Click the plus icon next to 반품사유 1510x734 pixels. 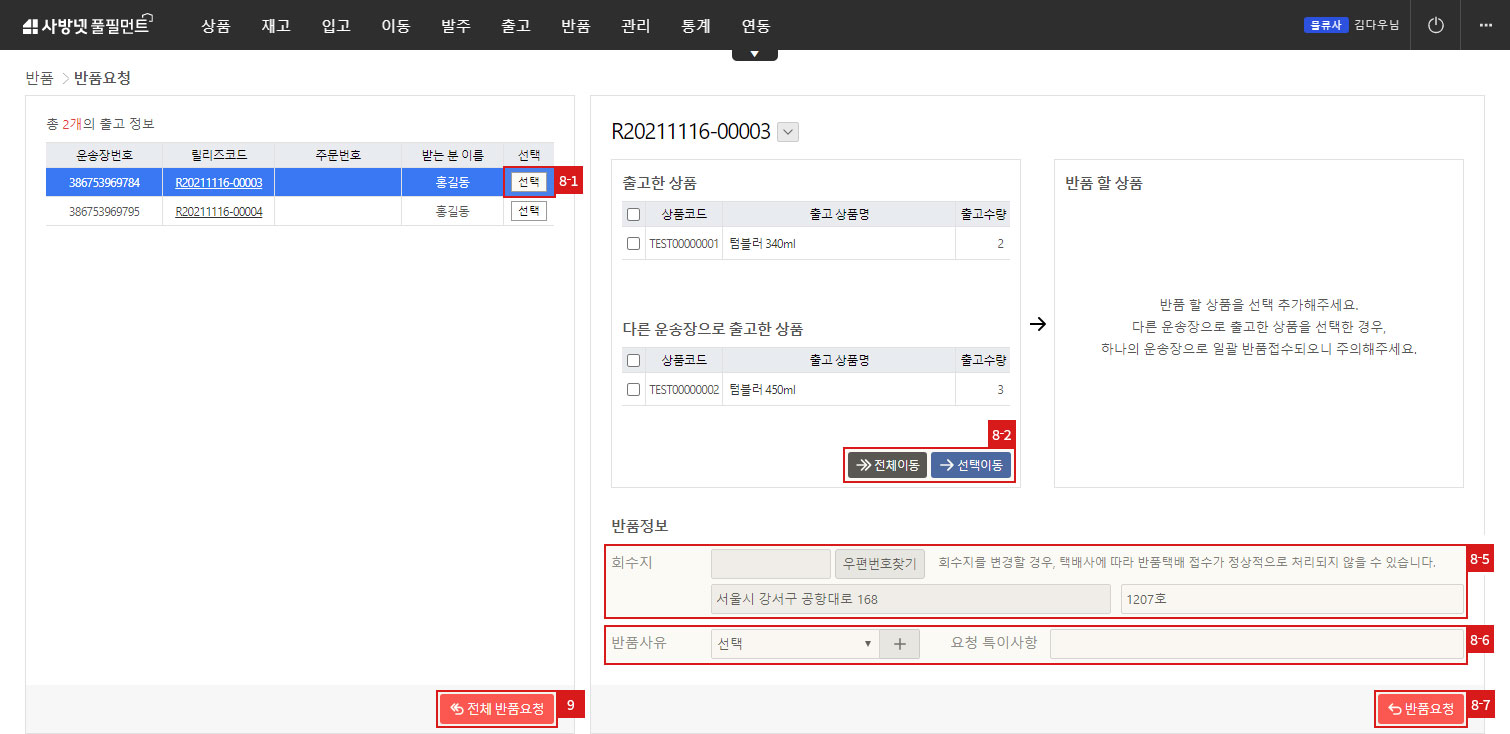[x=899, y=644]
